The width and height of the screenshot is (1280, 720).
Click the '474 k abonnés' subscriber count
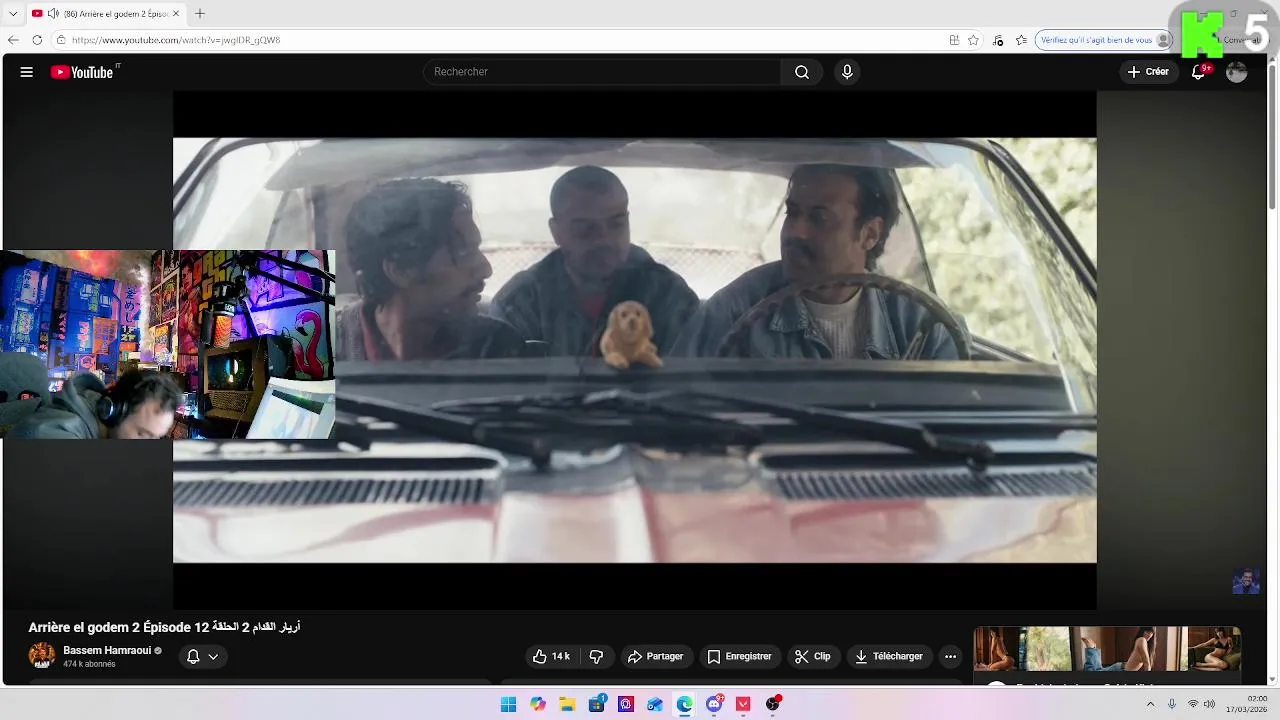(89, 664)
